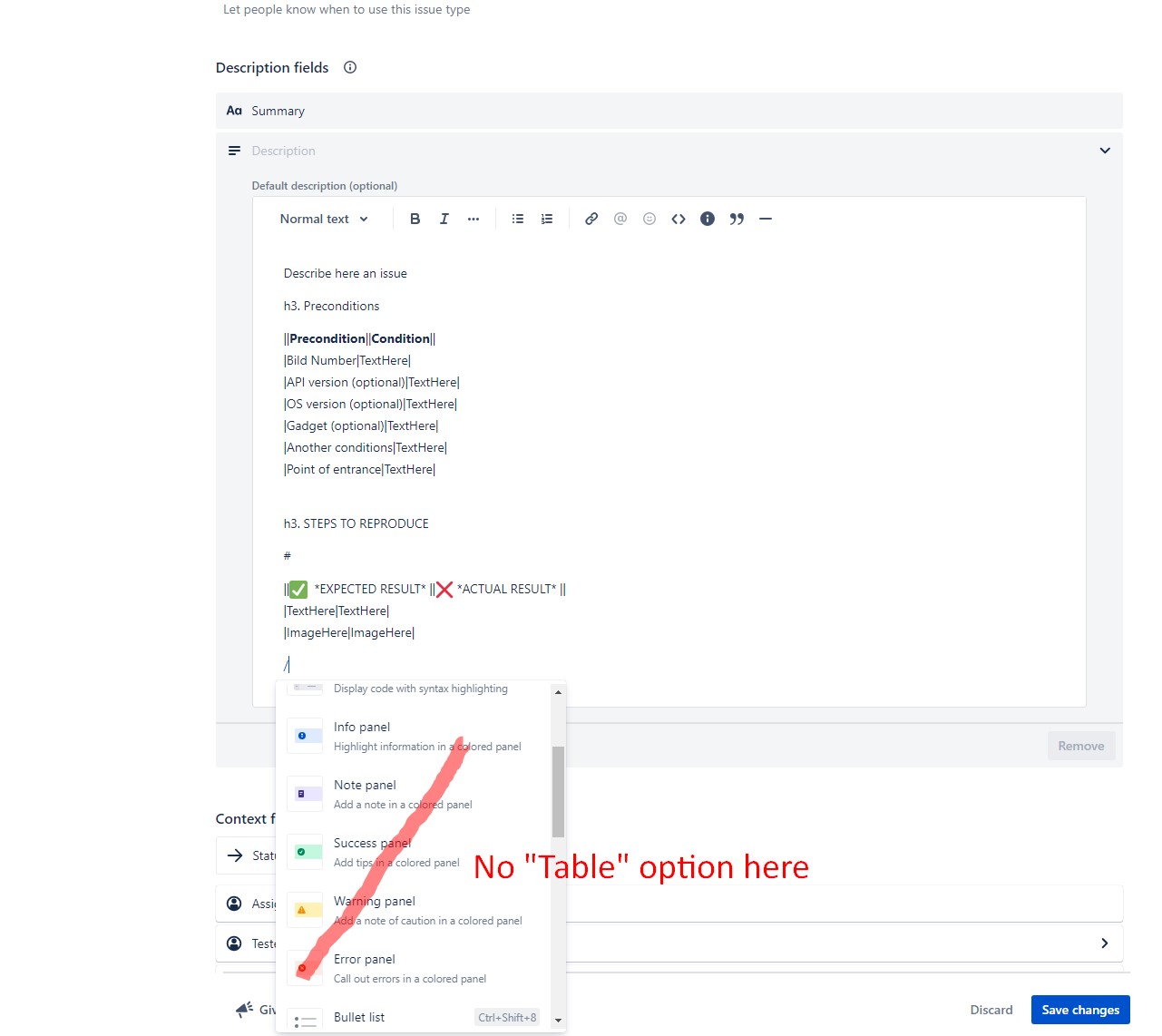Insert a link using the link icon
This screenshot has height=1036, width=1162.
(x=591, y=219)
